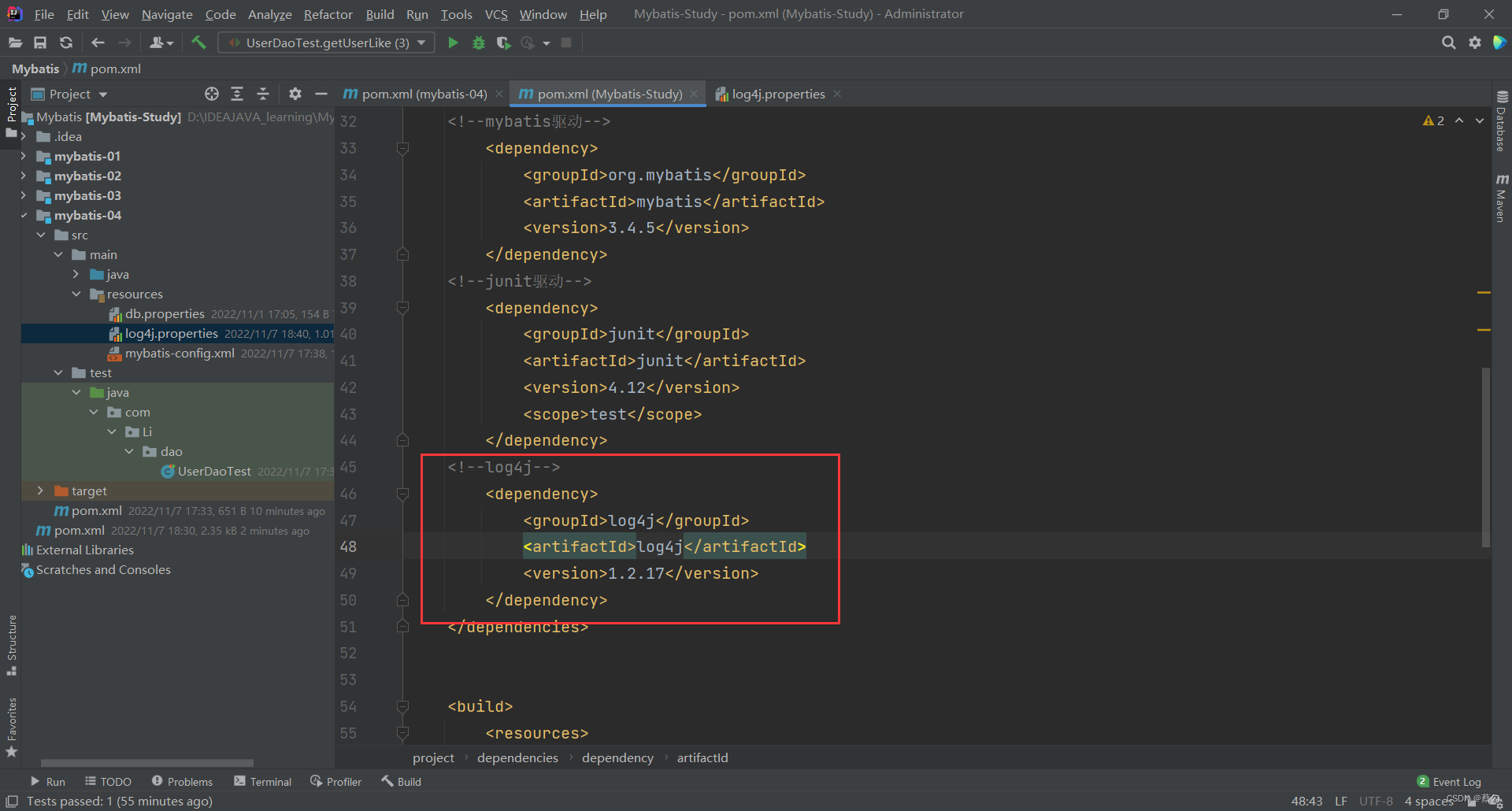Collapse the resources folder
The image size is (1512, 811).
[76, 294]
